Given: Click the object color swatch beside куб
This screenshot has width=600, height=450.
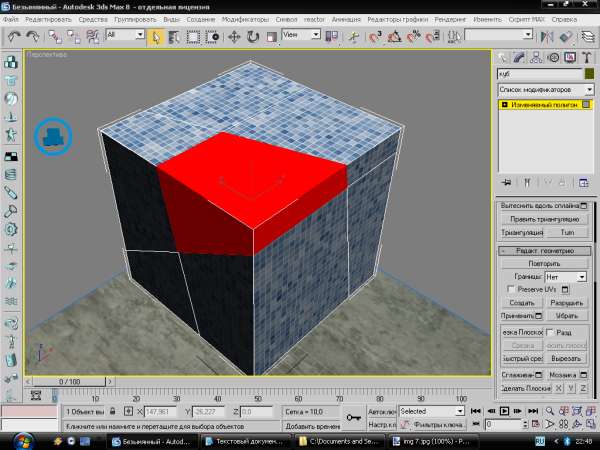Looking at the screenshot, I should tap(589, 74).
